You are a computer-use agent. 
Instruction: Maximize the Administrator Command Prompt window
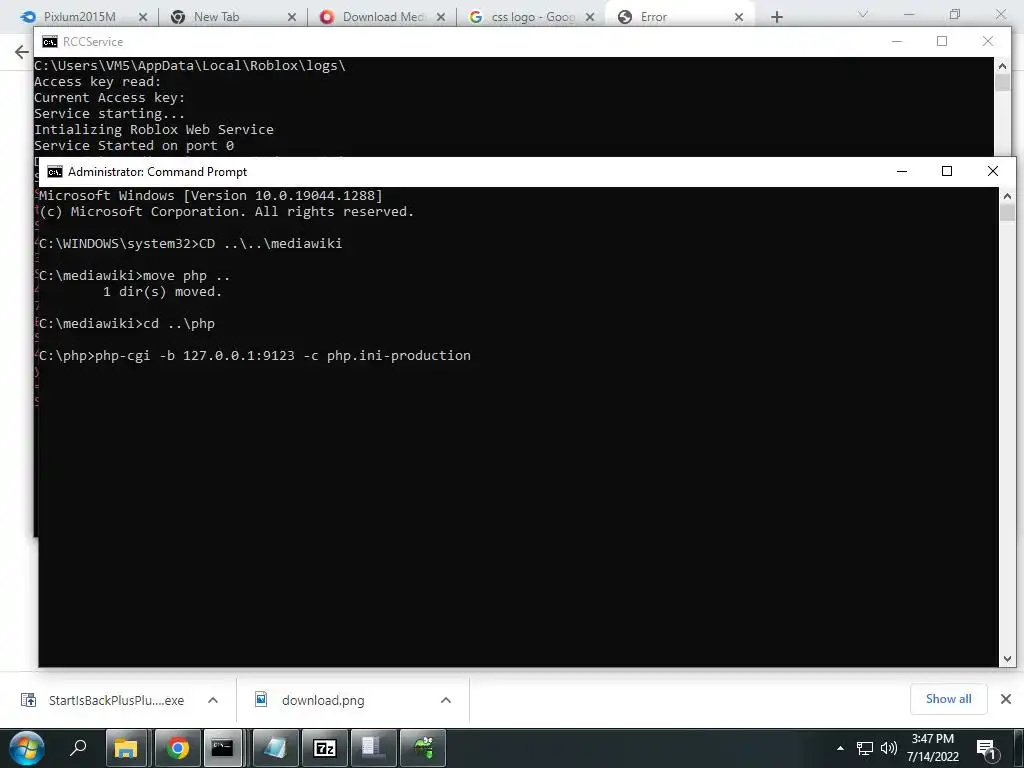pos(947,171)
